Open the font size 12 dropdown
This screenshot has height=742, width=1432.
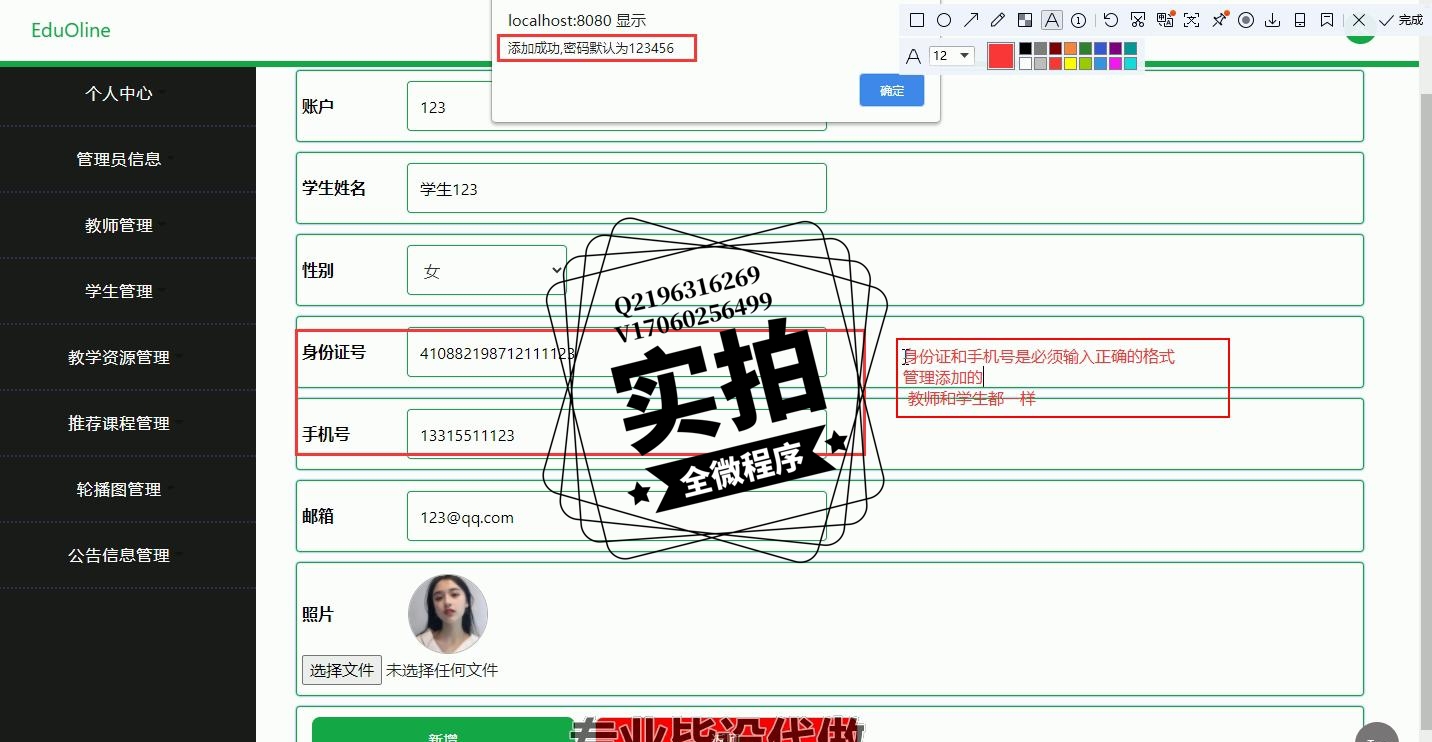tap(951, 56)
